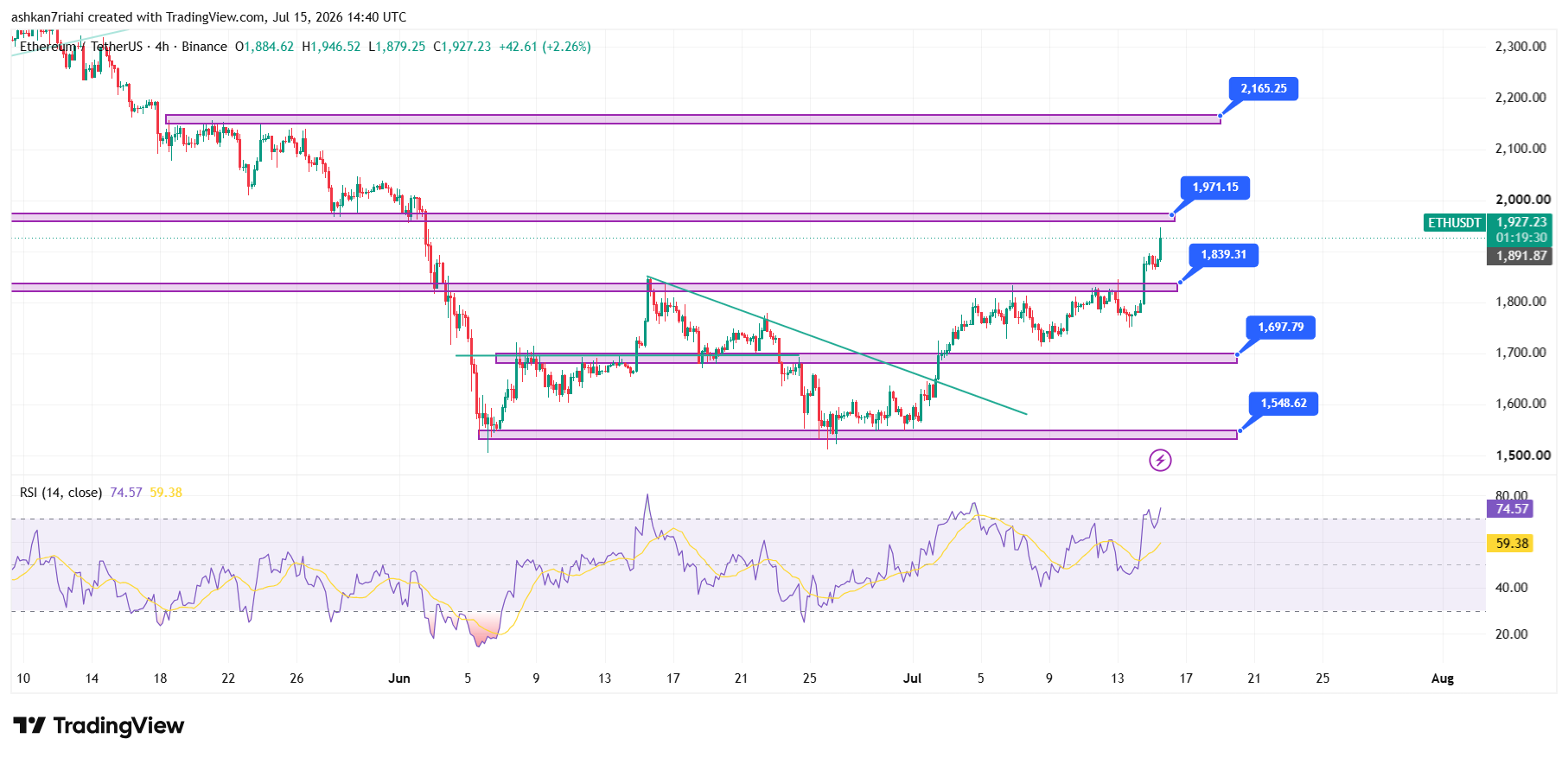
Task: Select the 1,971.15 price label callout
Action: coord(1214,187)
